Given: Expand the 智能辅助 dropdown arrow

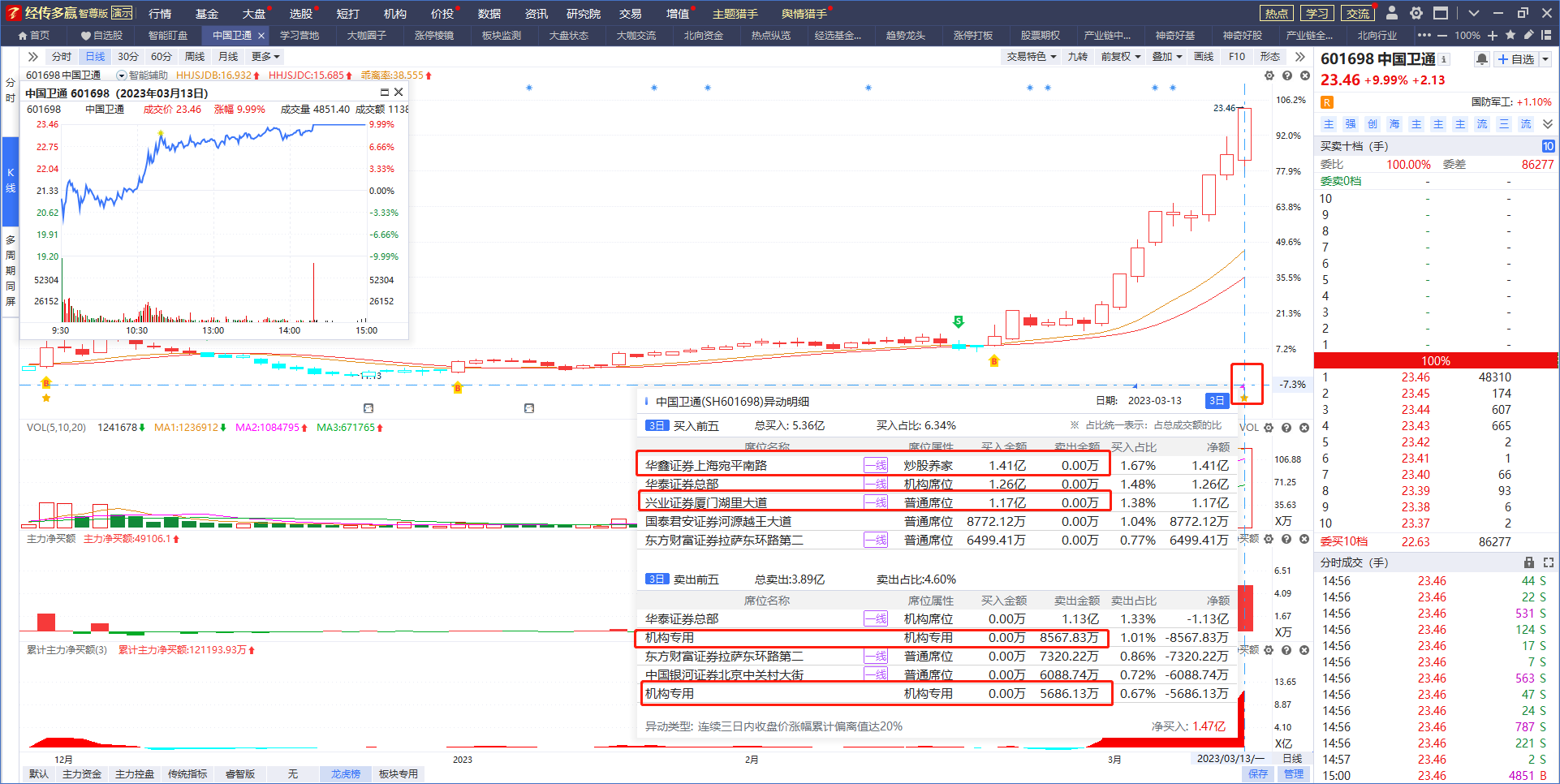Looking at the screenshot, I should pyautogui.click(x=122, y=75).
